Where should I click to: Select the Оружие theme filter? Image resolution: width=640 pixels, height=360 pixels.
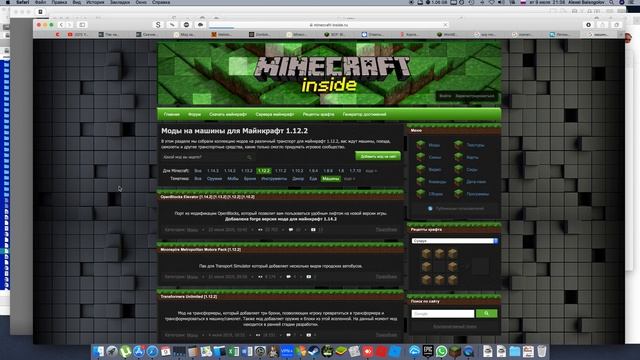point(214,179)
